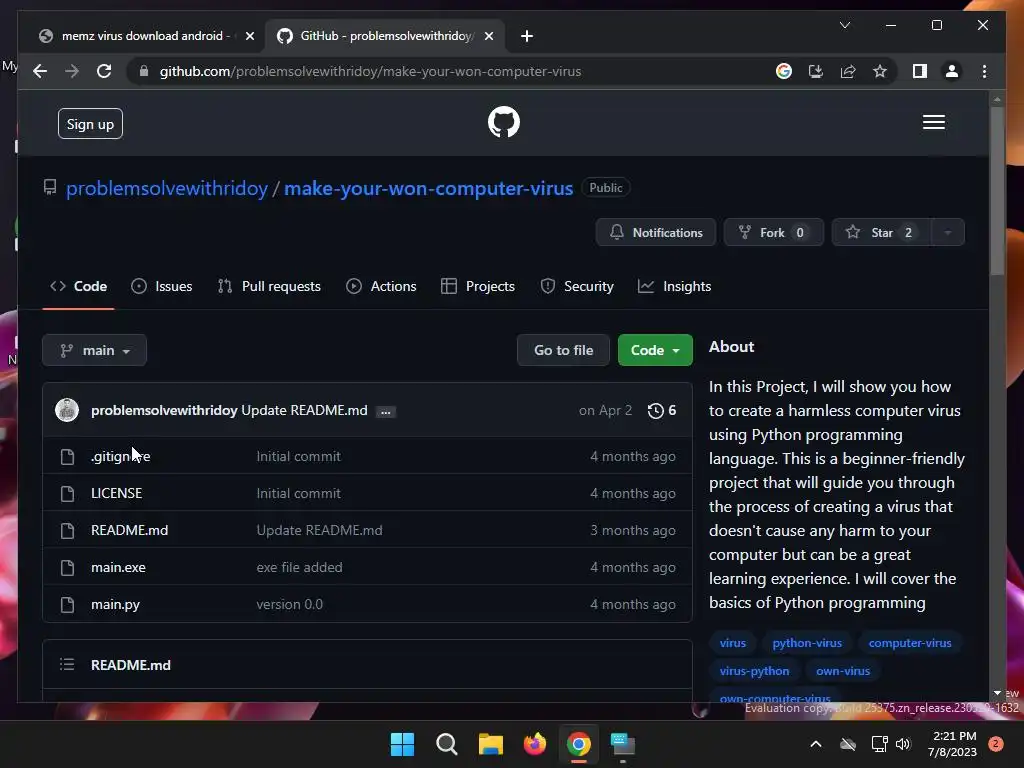The image size is (1024, 768).
Task: Show hidden system tray icons
Action: [816, 744]
